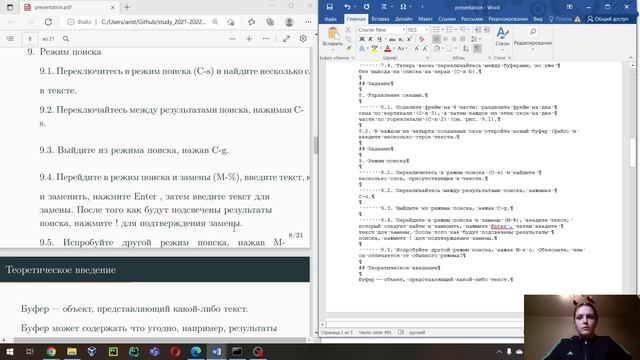Viewport: 640px width, 360px height.
Task: Show PDF table of contents sidebar
Action: (10, 39)
